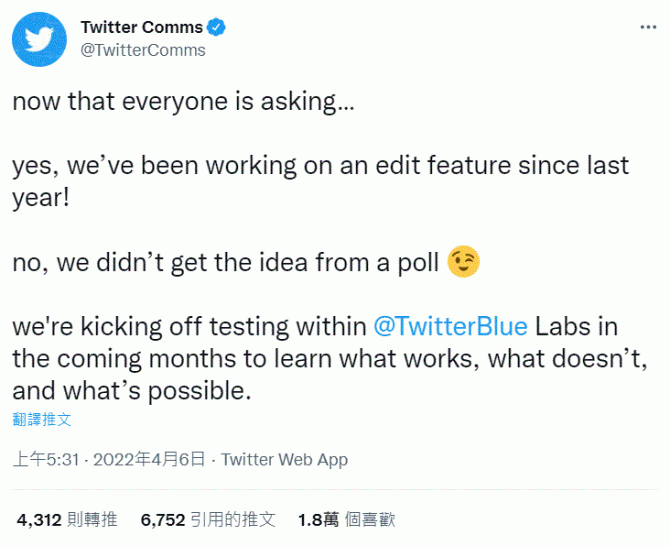Viewport: 670px width, 546px height.
Task: Open the Twitter Web App source link
Action: click(x=285, y=460)
